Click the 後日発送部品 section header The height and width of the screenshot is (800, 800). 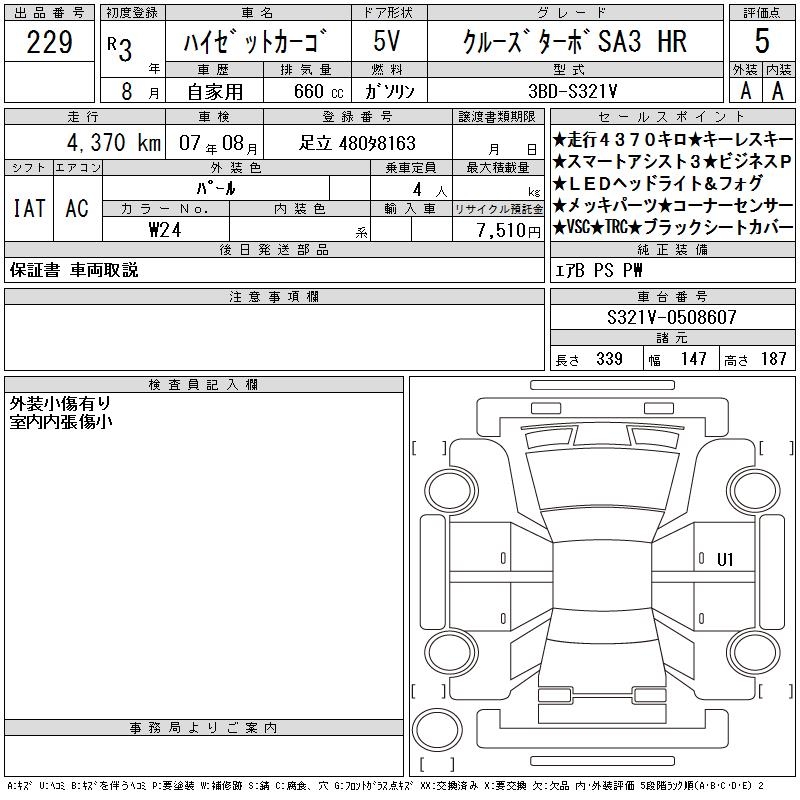click(x=274, y=249)
